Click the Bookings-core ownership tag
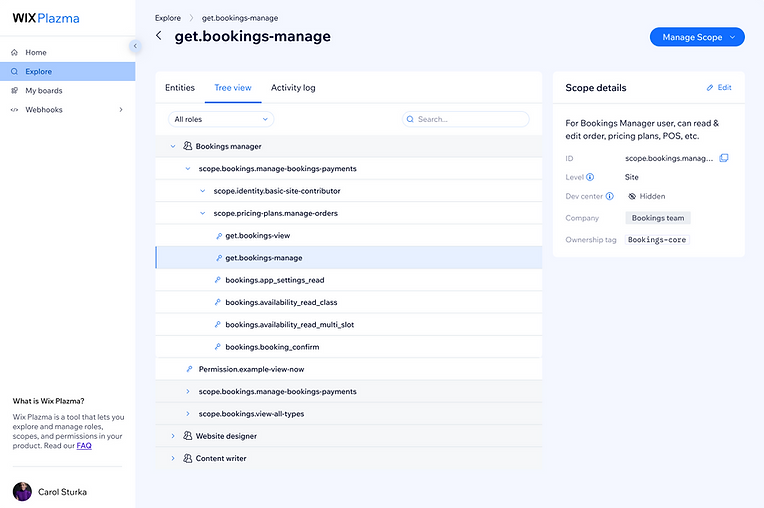The height and width of the screenshot is (508, 764). 657,240
